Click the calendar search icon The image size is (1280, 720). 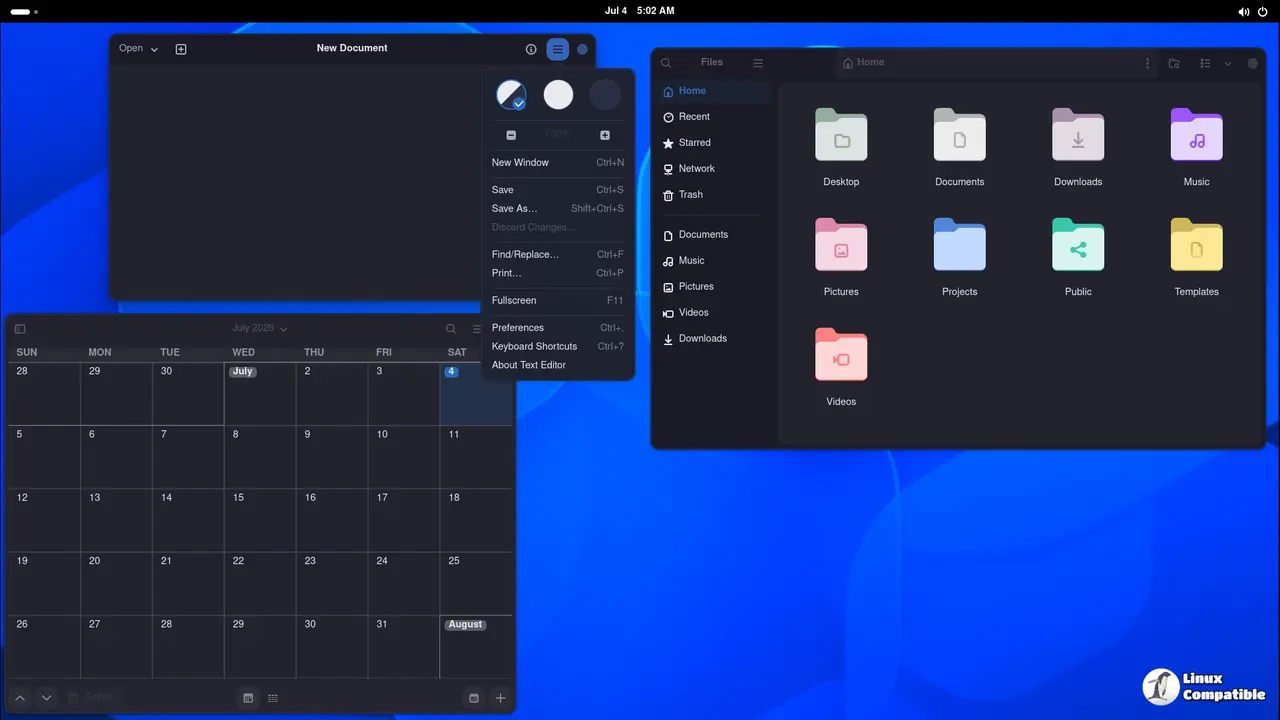pos(451,329)
